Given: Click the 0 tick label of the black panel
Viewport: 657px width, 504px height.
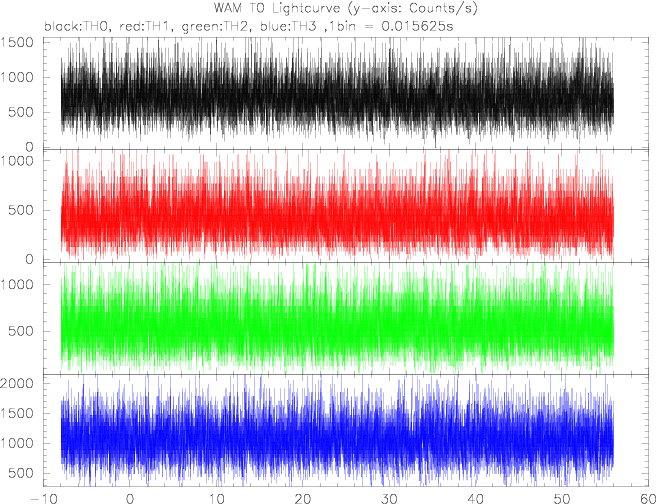Looking at the screenshot, I should pyautogui.click(x=29, y=147).
